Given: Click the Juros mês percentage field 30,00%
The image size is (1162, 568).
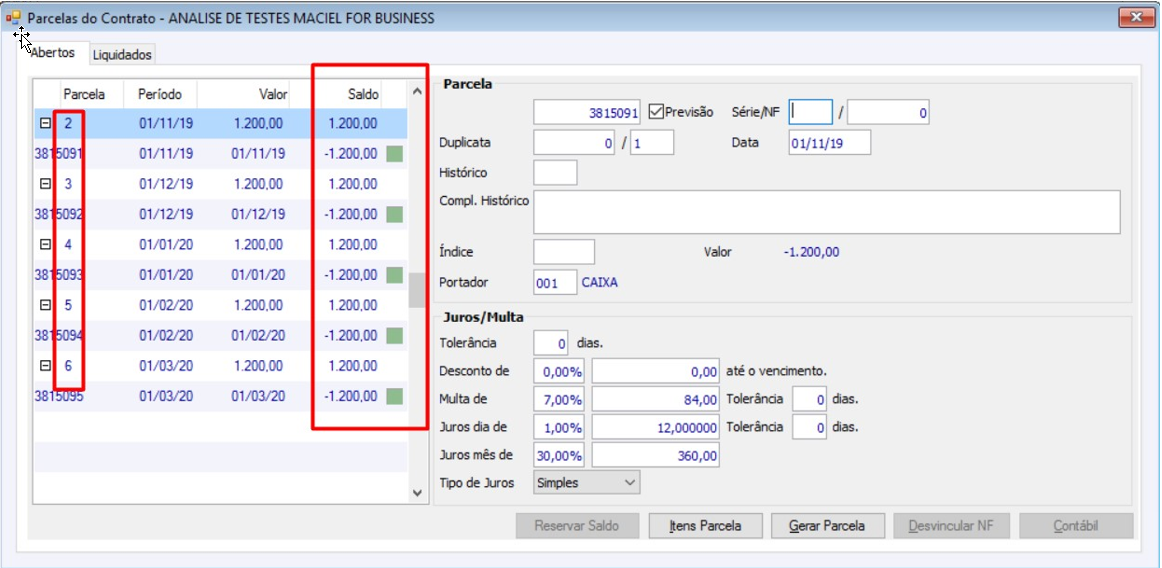Looking at the screenshot, I should (559, 455).
